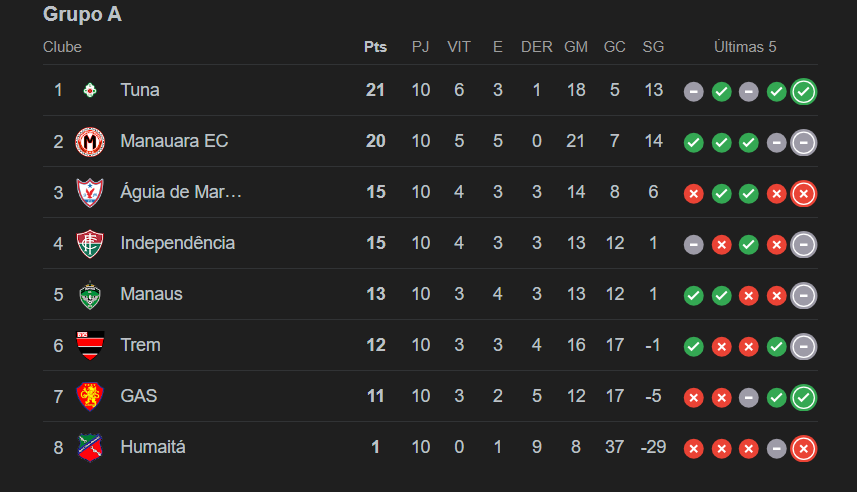
Task: Open the Tuna team name link
Action: [140, 90]
